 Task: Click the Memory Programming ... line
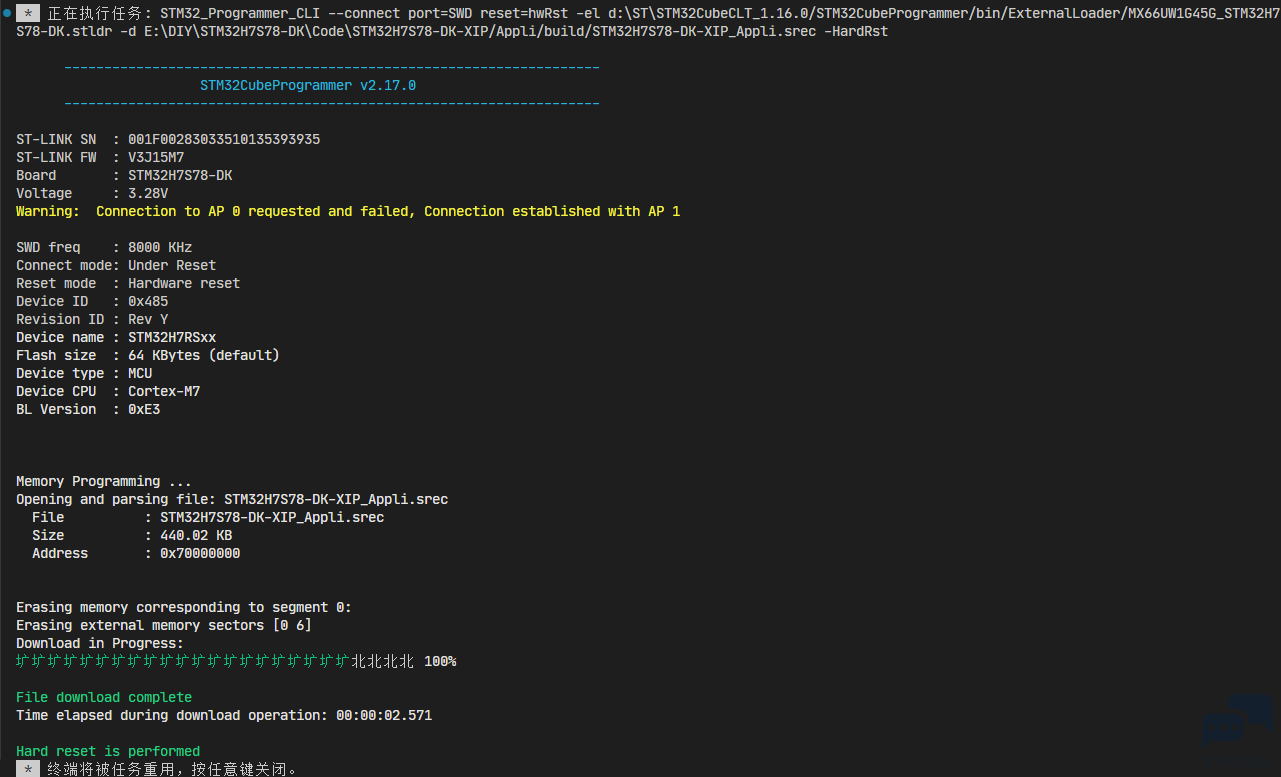(104, 481)
